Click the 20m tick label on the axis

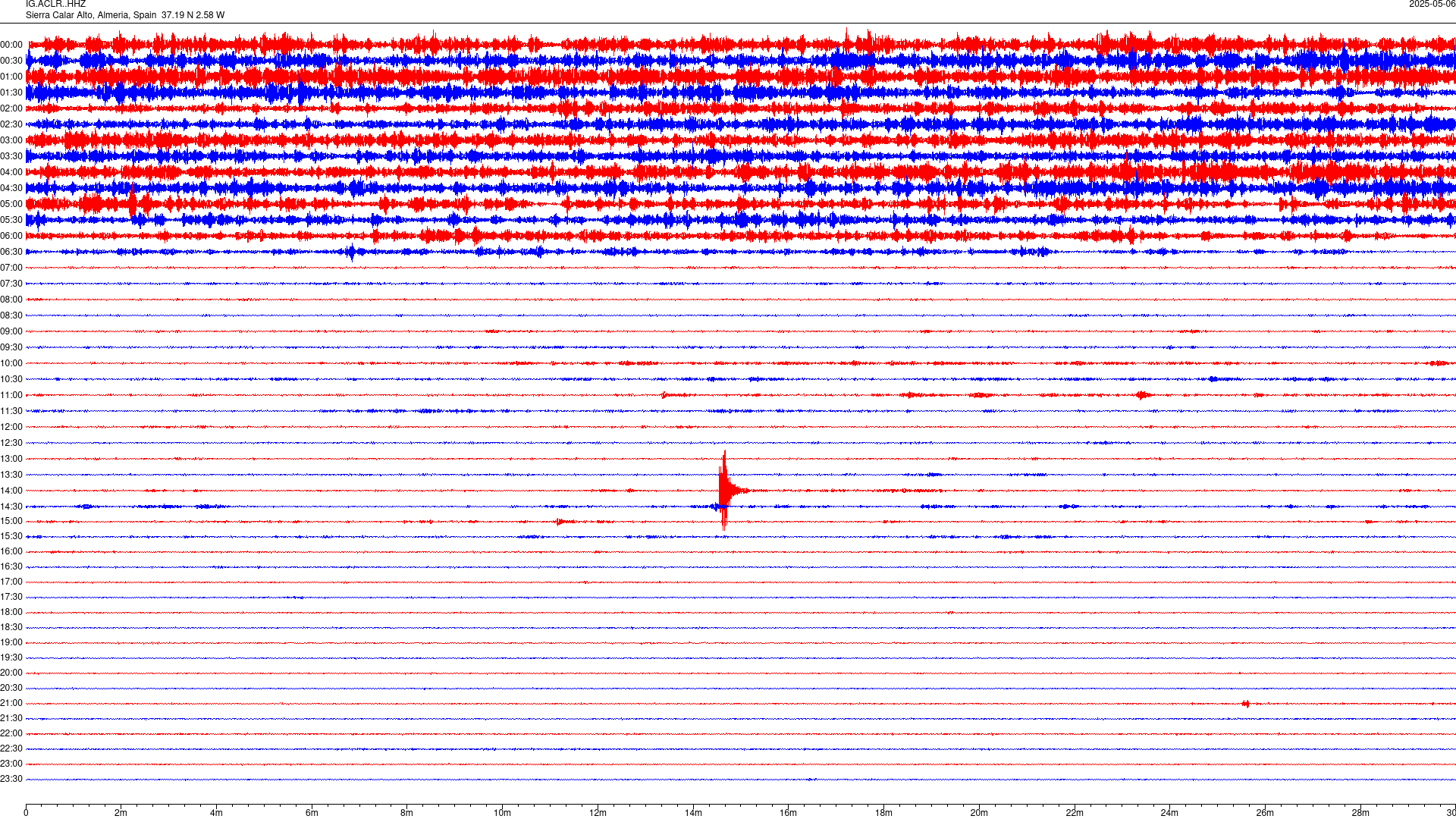[x=979, y=813]
